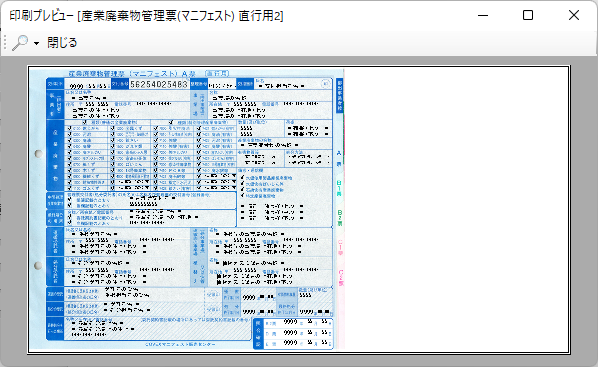Close the print preview window
This screenshot has width=598, height=367.
coord(574,15)
